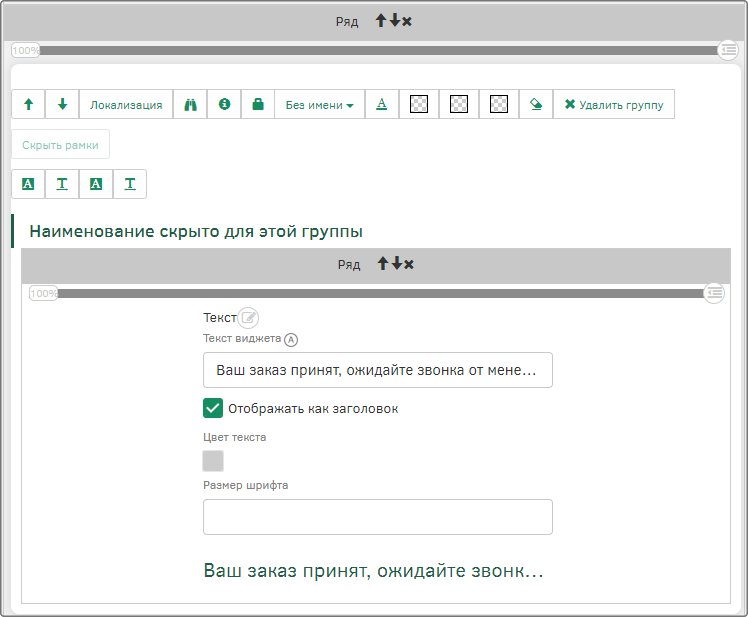Move the inner Ряд row up
Viewport: 748px width, 617px height.
[383, 263]
